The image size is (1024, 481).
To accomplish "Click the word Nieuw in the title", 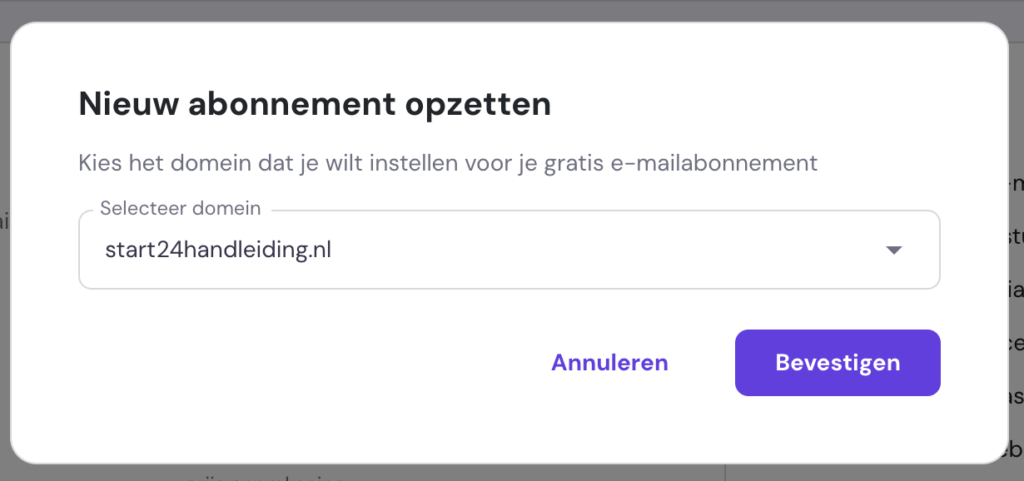I will click(x=122, y=104).
